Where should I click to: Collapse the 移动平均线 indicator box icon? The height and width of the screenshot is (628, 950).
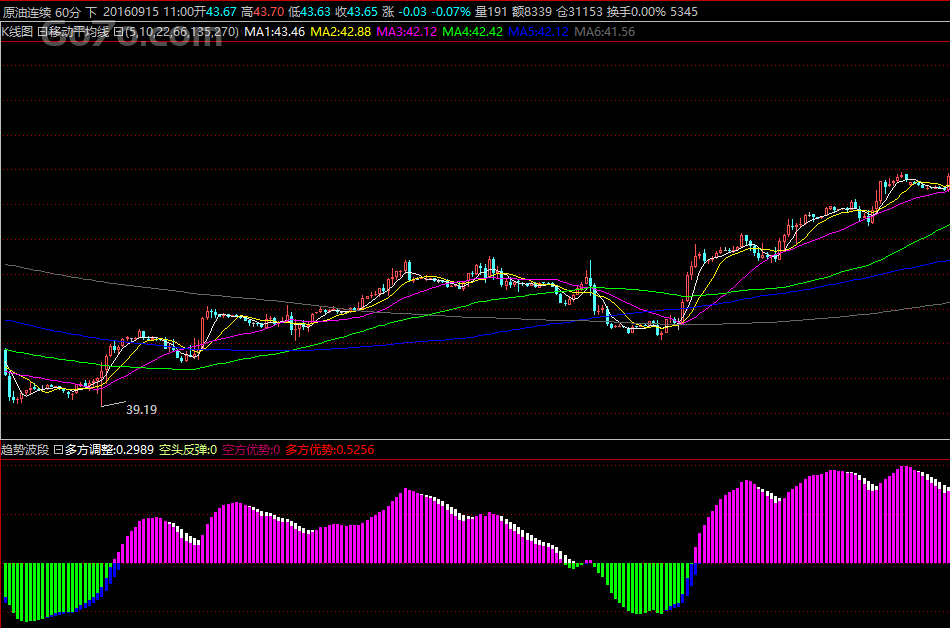pos(43,32)
